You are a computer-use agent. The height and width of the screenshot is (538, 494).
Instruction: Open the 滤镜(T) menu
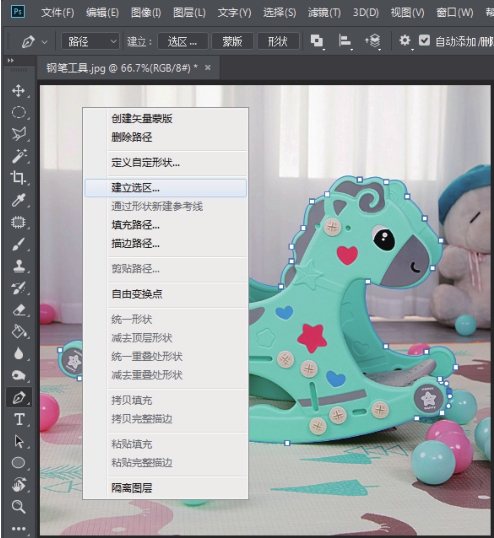click(324, 13)
